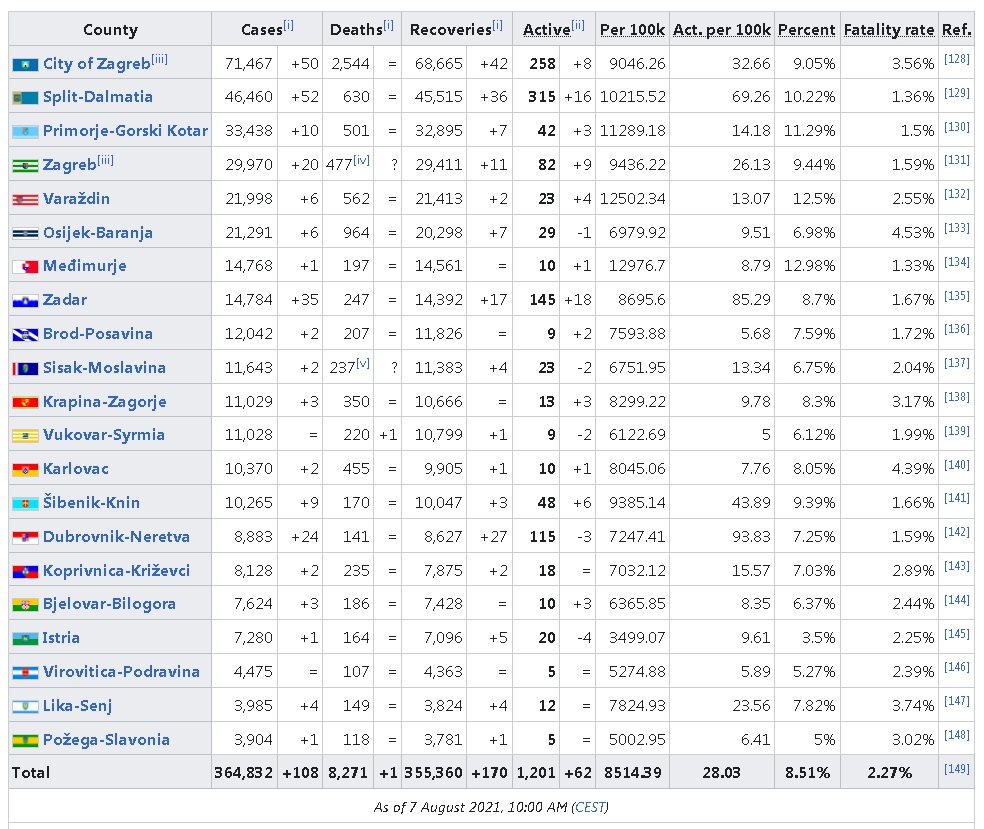Open the City of Zagreb link

(97, 63)
